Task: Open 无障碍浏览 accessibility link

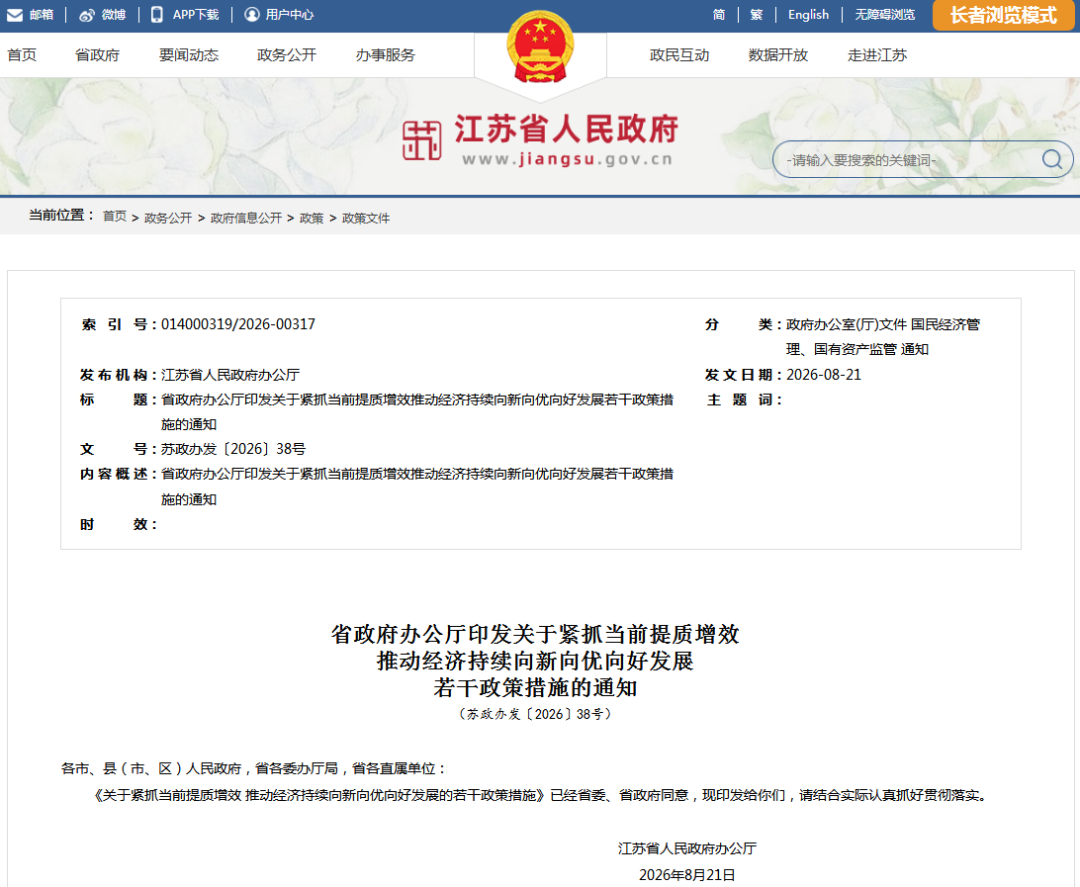Action: coord(885,14)
